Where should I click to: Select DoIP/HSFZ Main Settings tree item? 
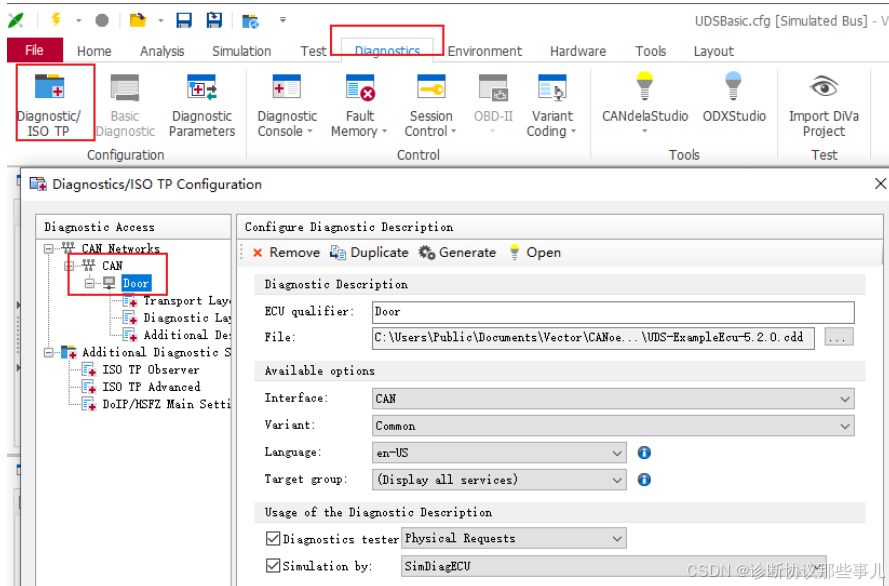pyautogui.click(x=166, y=405)
